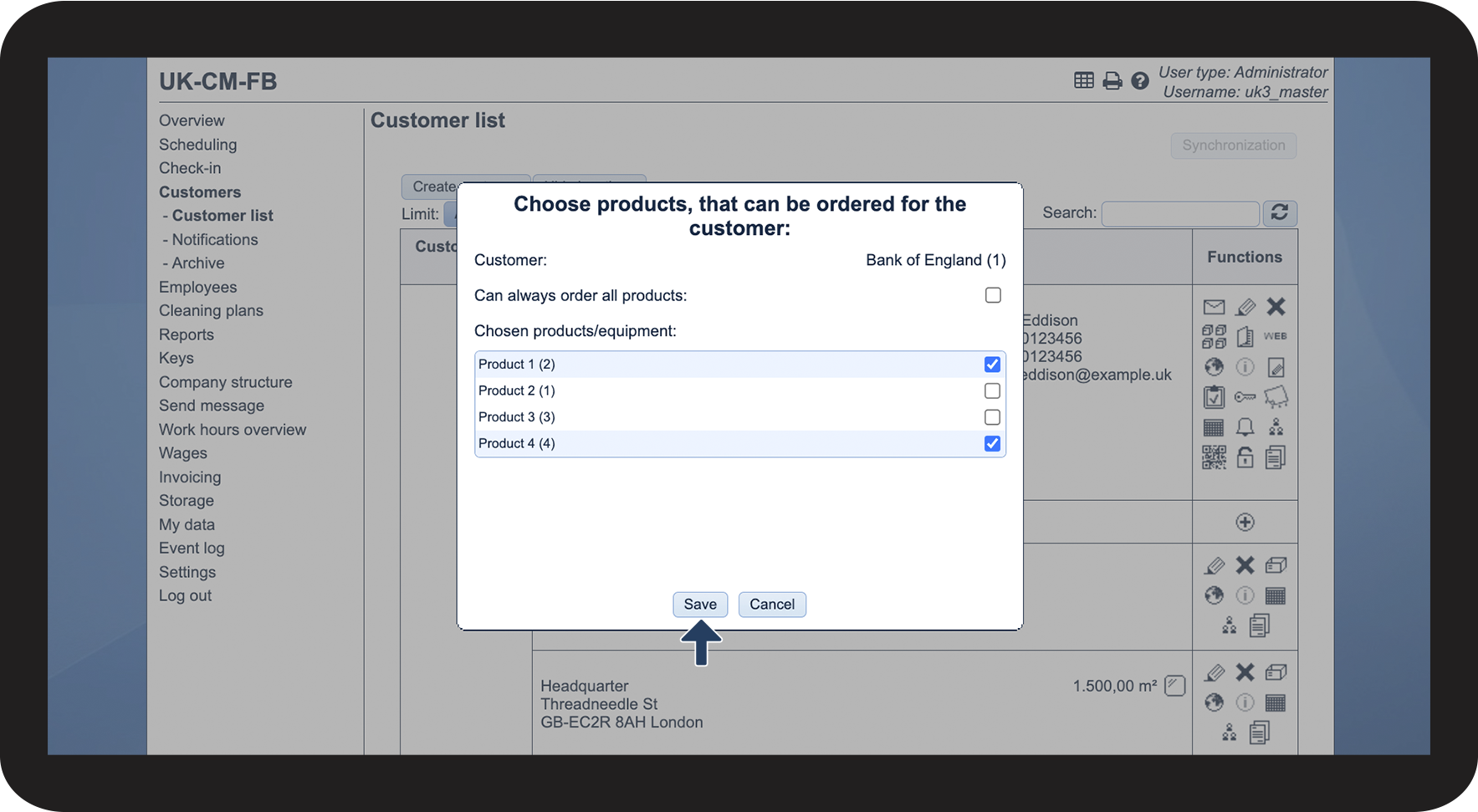Click the documents icon in Headquarter row
Viewport: 1478px width, 812px height.
[1260, 733]
